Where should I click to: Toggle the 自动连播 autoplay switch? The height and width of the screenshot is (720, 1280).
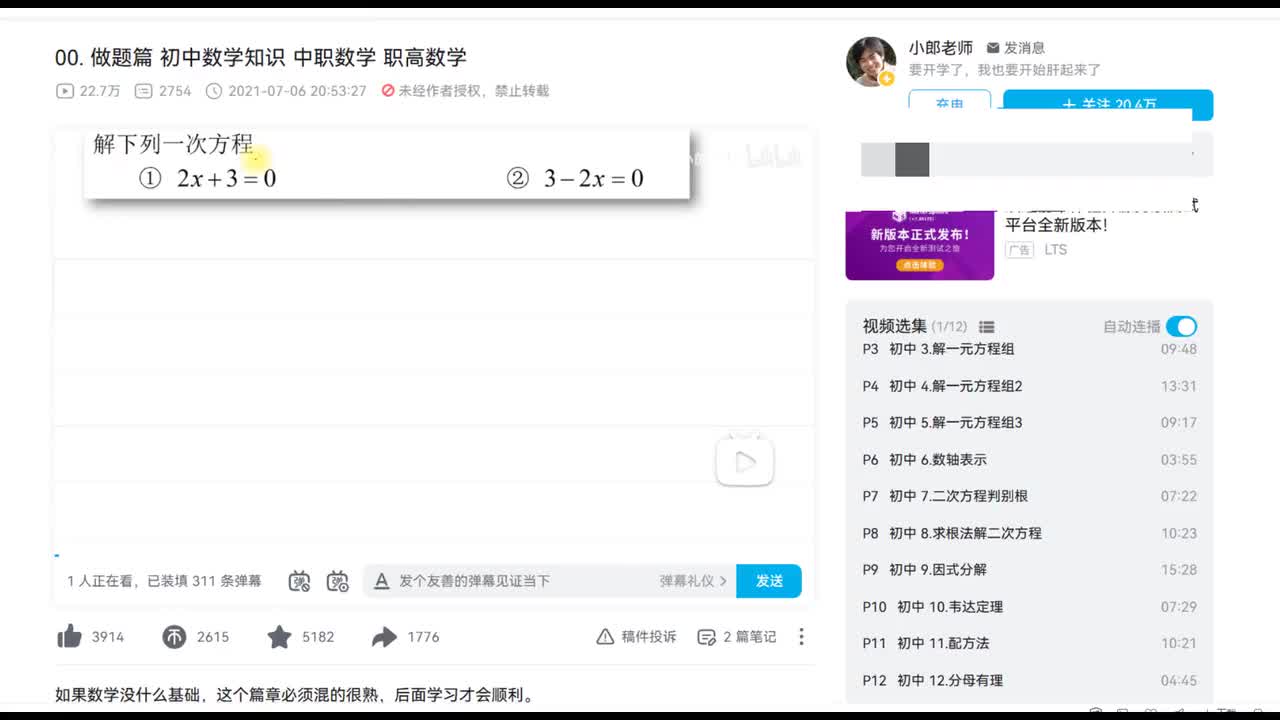[x=1181, y=326]
